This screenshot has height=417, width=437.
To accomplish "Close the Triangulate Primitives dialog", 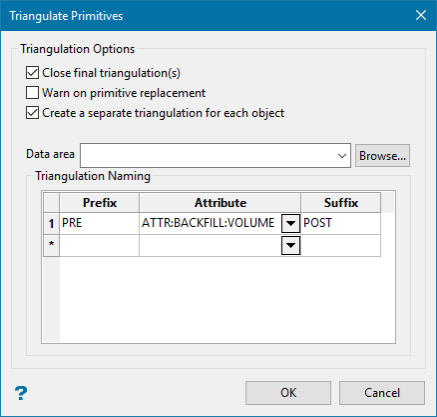I will coord(421,15).
